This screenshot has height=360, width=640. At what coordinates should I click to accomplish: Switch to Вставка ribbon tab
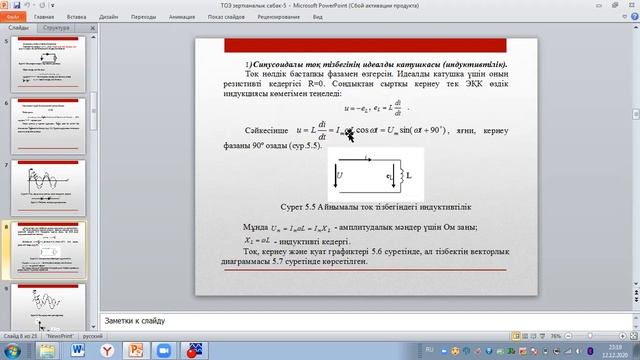click(76, 17)
